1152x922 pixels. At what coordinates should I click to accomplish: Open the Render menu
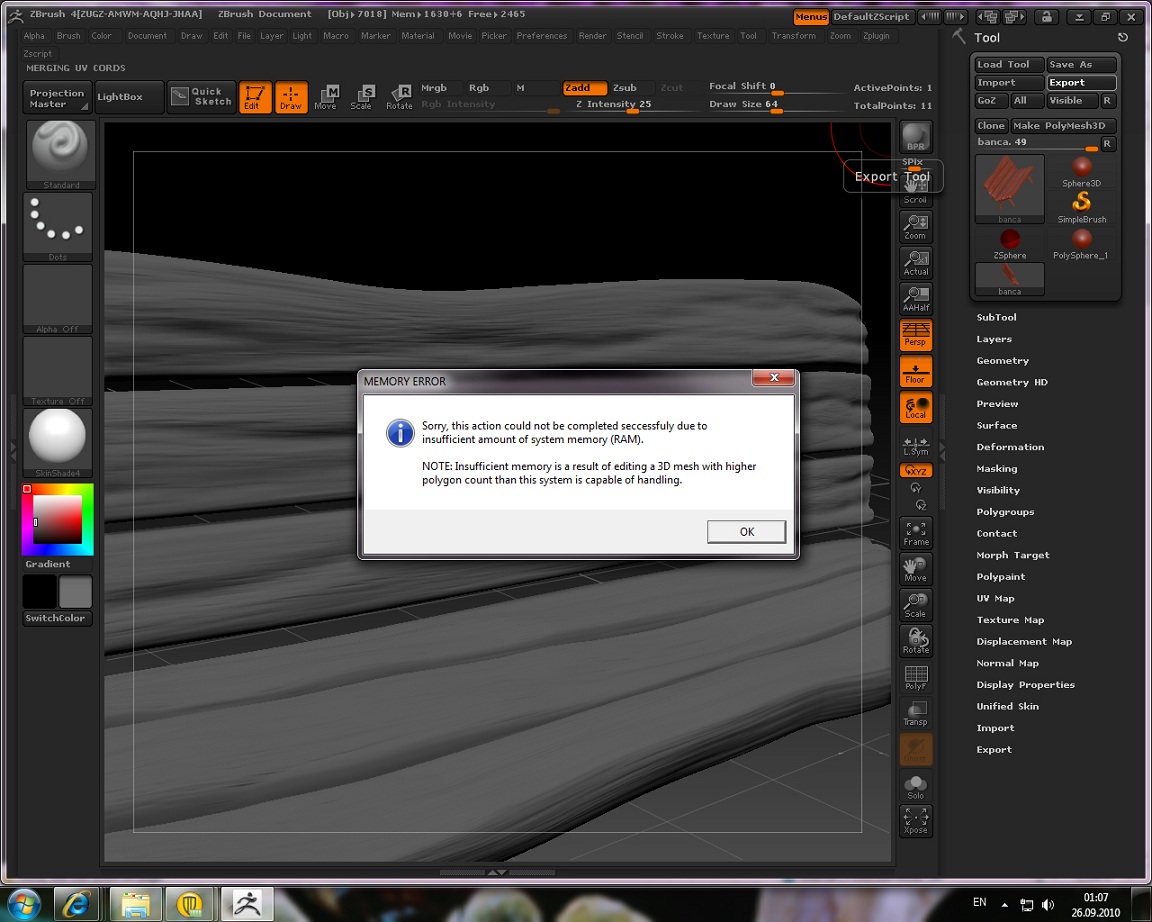click(592, 35)
